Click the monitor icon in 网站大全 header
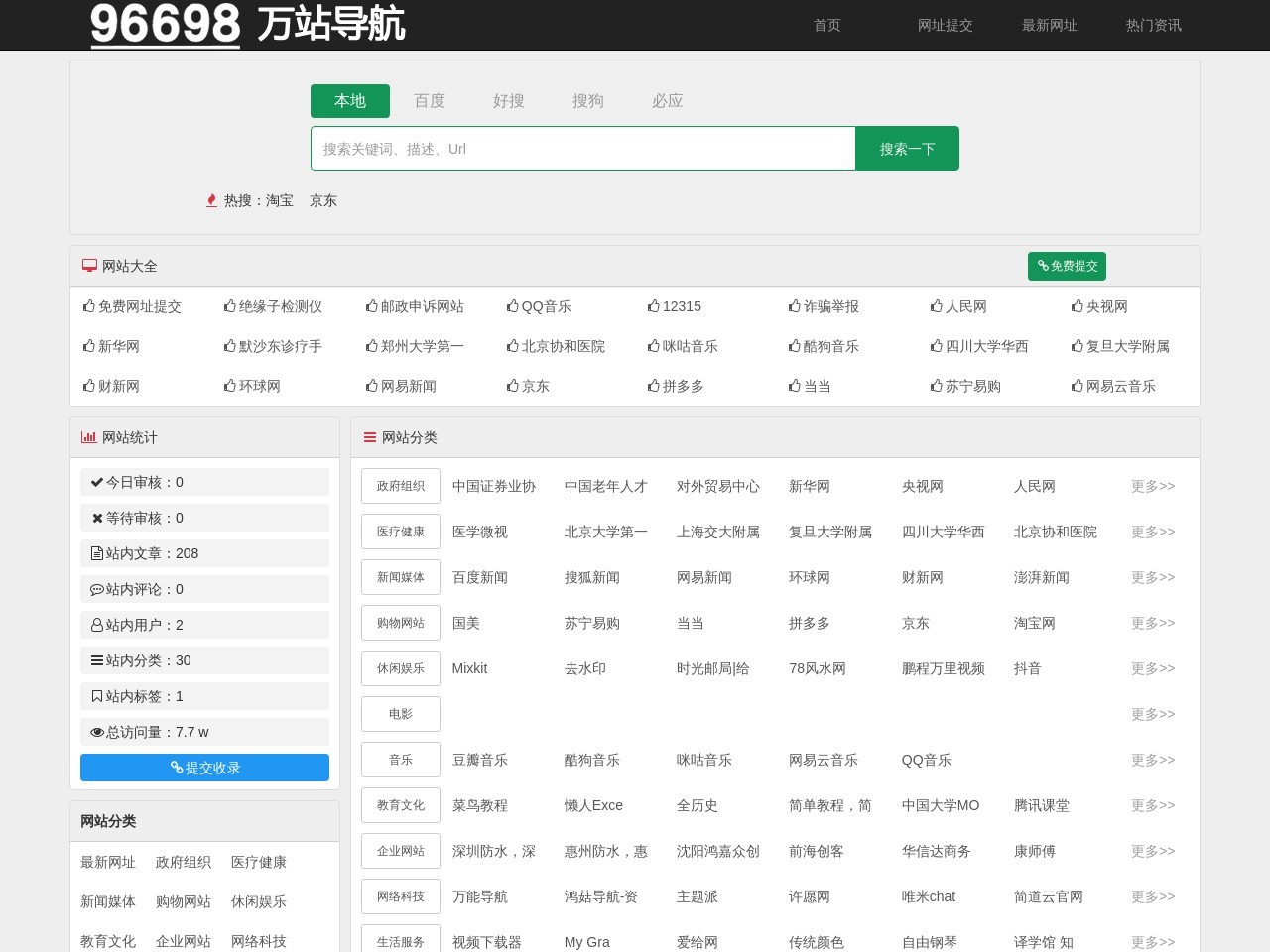 tap(89, 266)
